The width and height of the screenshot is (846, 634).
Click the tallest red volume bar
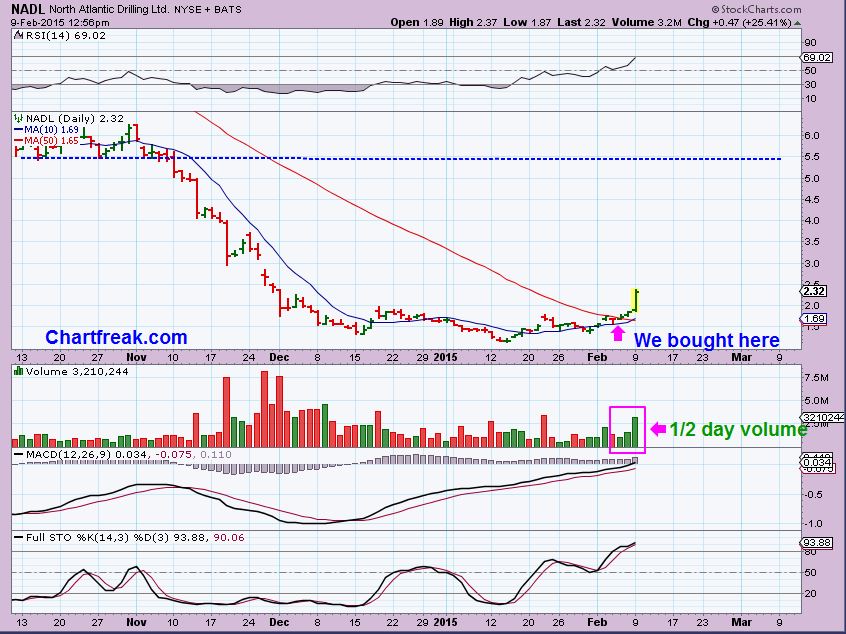coord(264,409)
